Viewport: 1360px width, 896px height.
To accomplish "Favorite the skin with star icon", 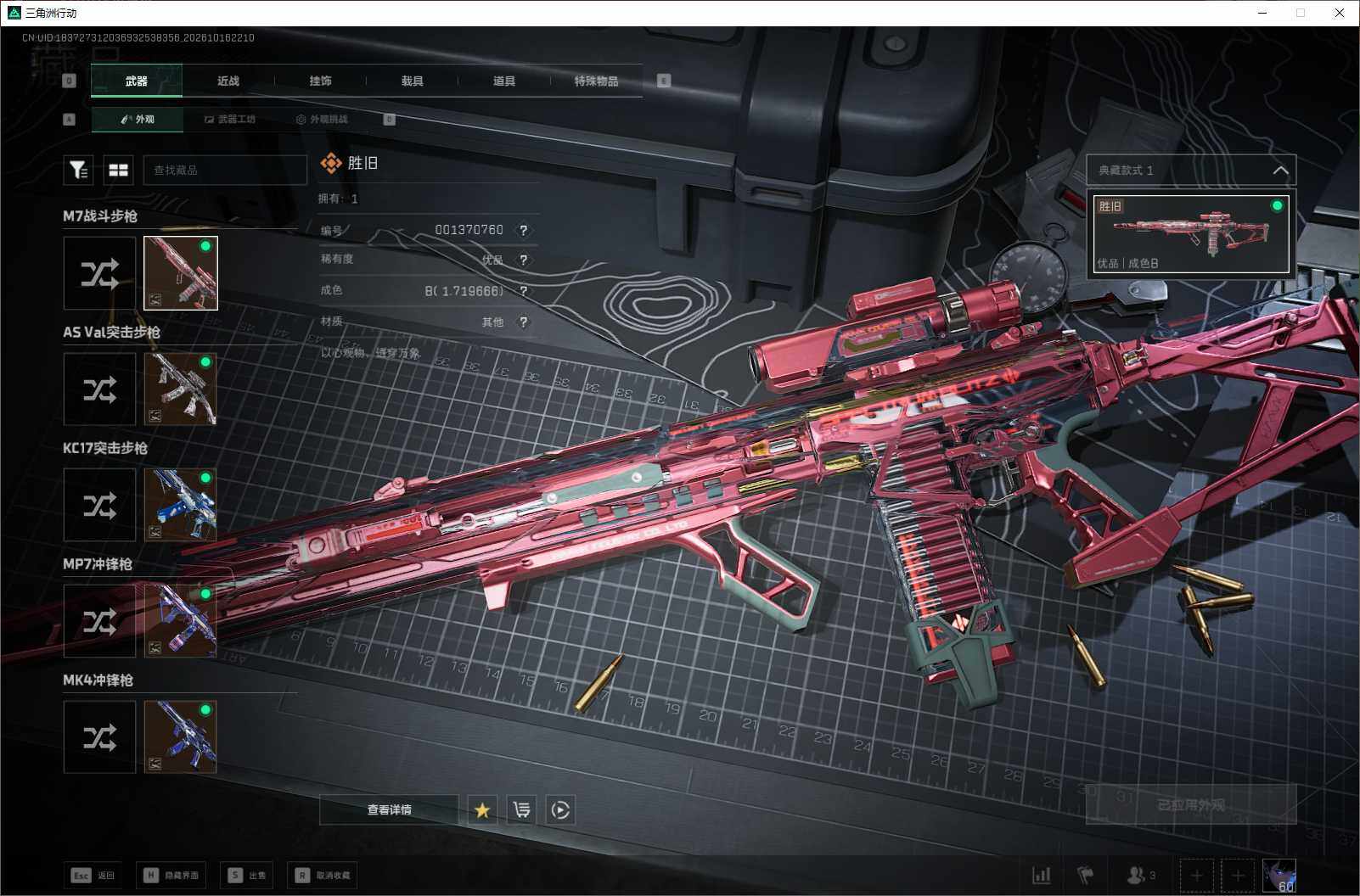I will point(482,810).
